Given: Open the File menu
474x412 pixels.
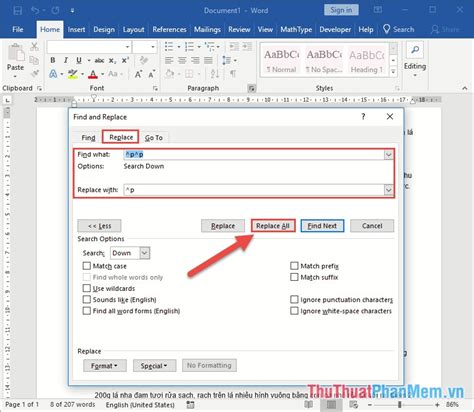Looking at the screenshot, I should point(18,30).
